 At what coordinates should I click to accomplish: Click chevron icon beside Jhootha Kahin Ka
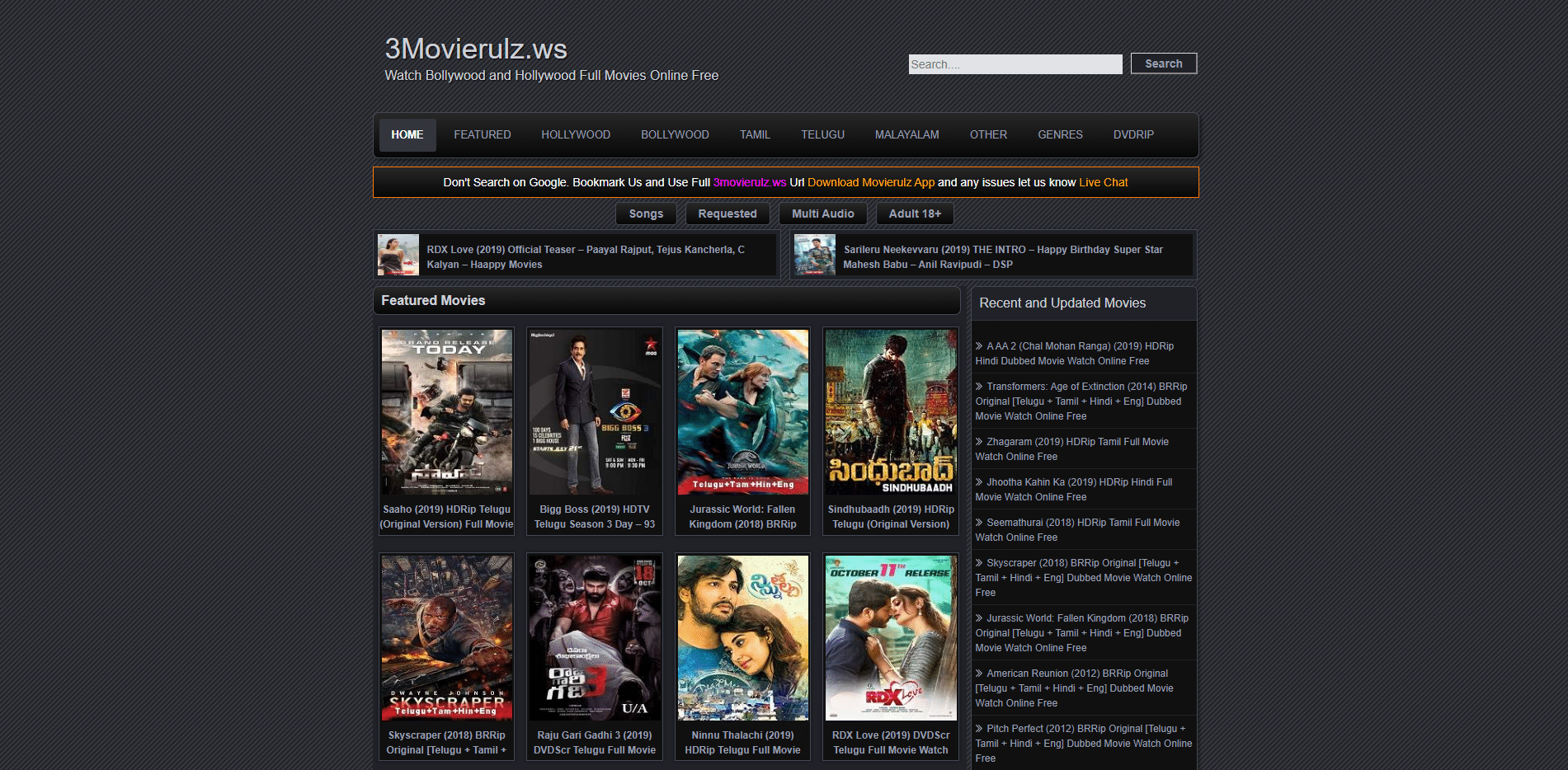979,482
